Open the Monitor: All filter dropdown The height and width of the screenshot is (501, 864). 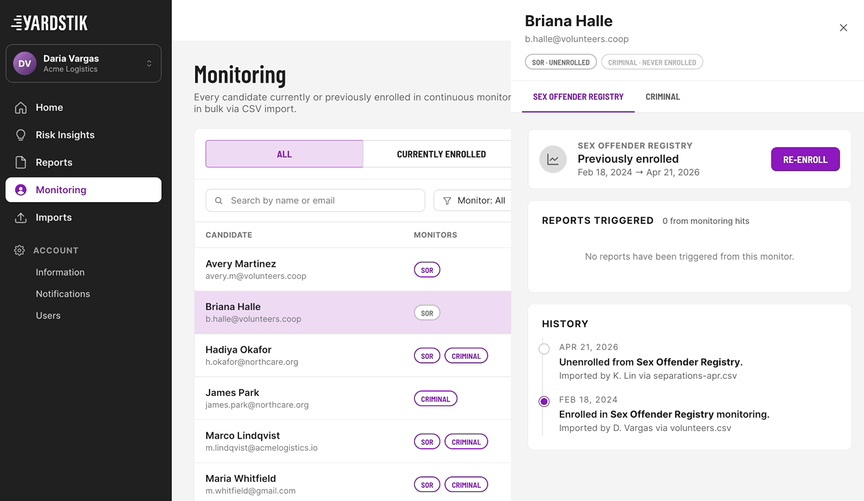[x=474, y=201]
